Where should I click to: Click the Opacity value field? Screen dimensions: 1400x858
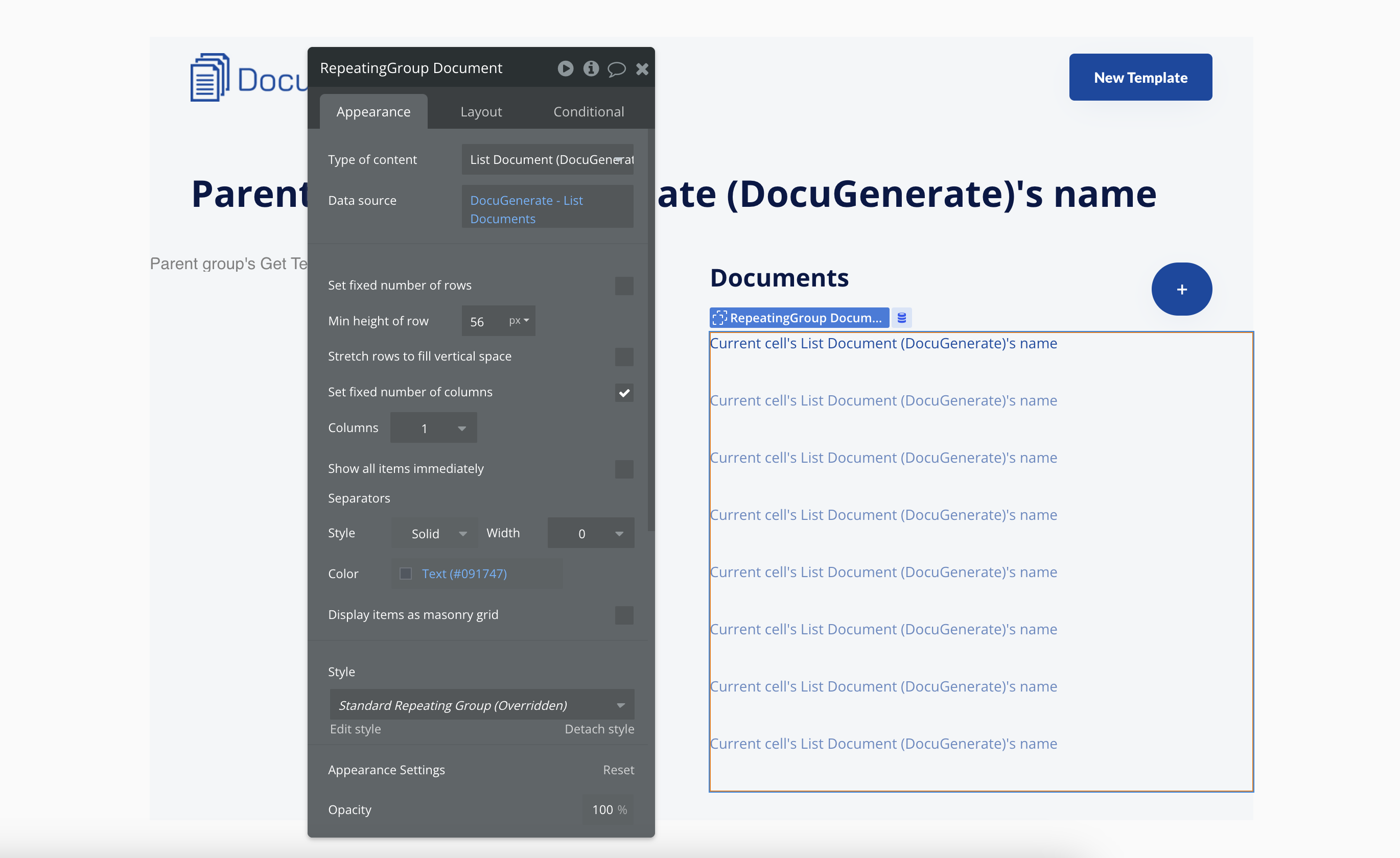tap(609, 809)
